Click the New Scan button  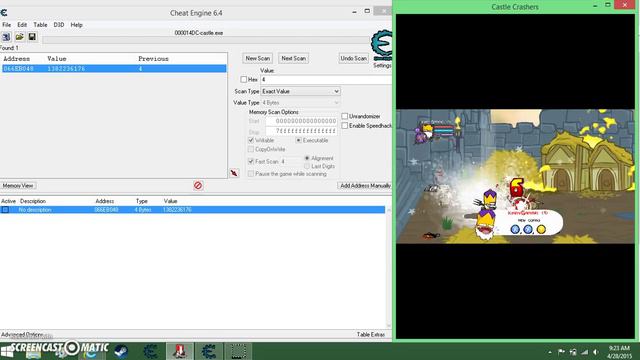pos(258,58)
